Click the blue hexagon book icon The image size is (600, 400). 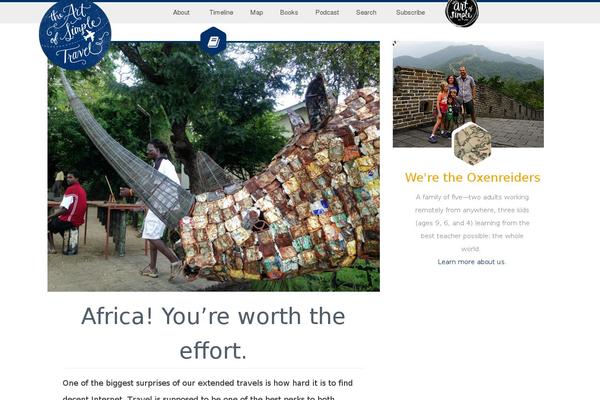(213, 41)
